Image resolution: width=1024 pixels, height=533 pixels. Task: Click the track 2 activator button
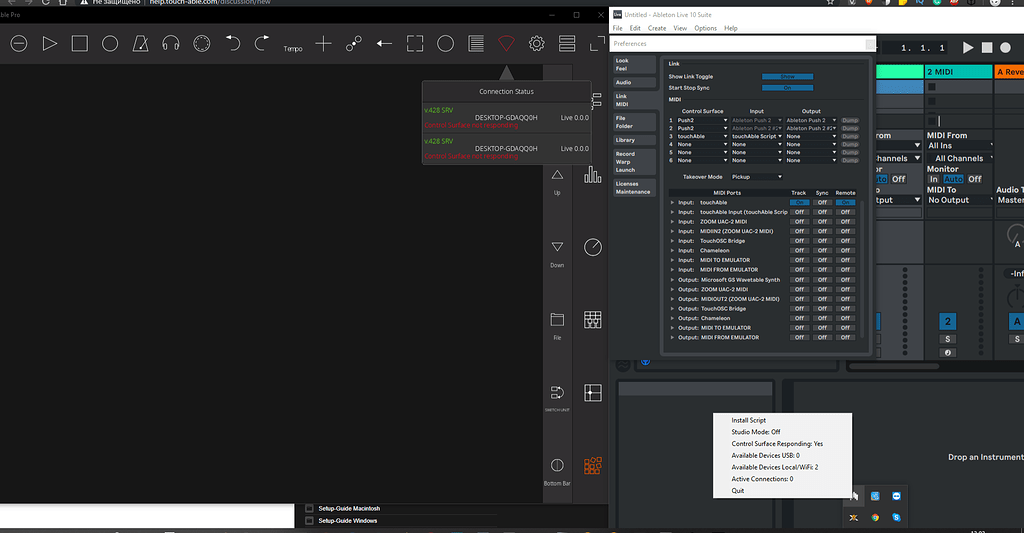[948, 321]
